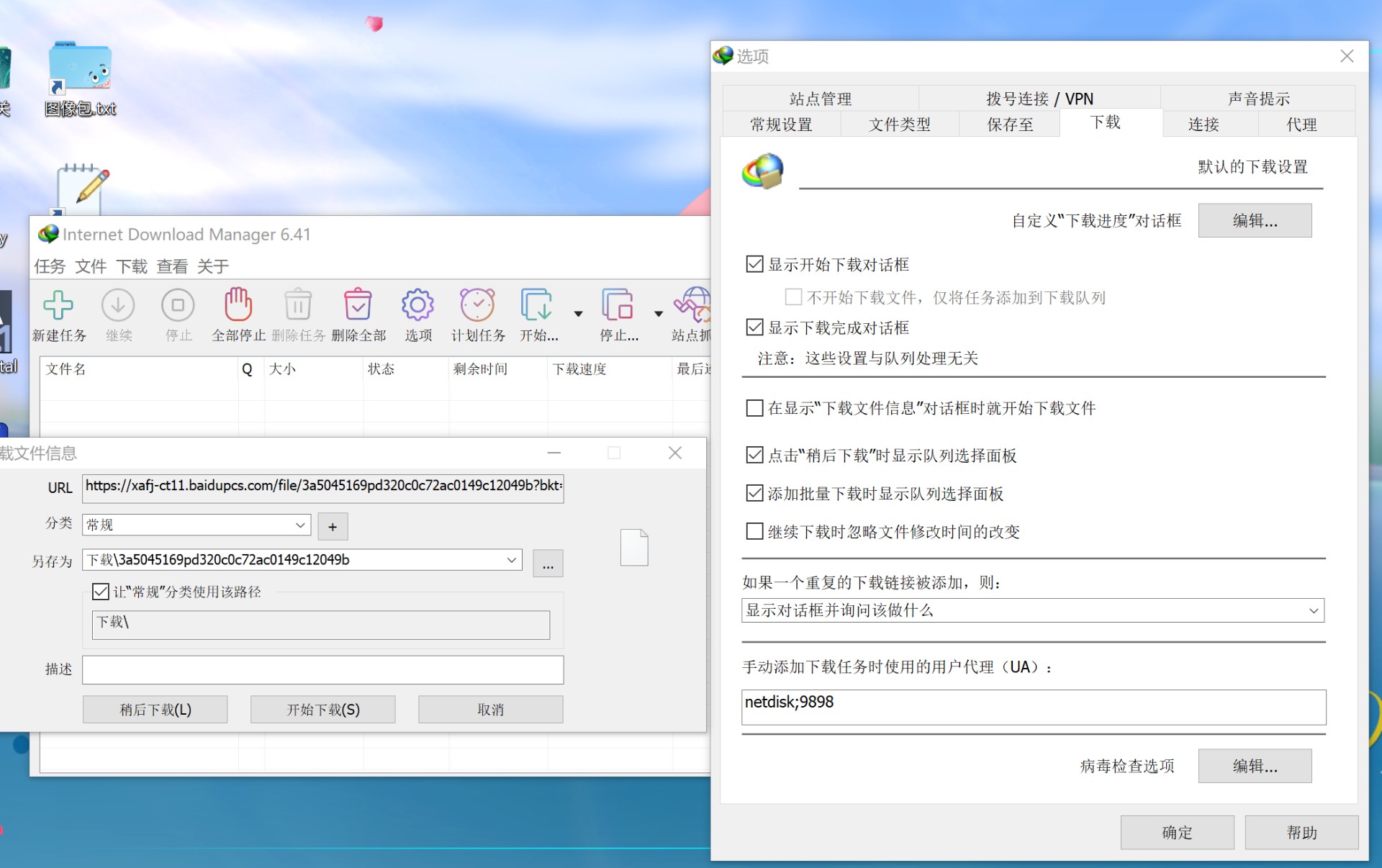Enable 继续下载时忽略文件修改时间的改变 checkbox
This screenshot has height=868, width=1382.
[x=754, y=531]
